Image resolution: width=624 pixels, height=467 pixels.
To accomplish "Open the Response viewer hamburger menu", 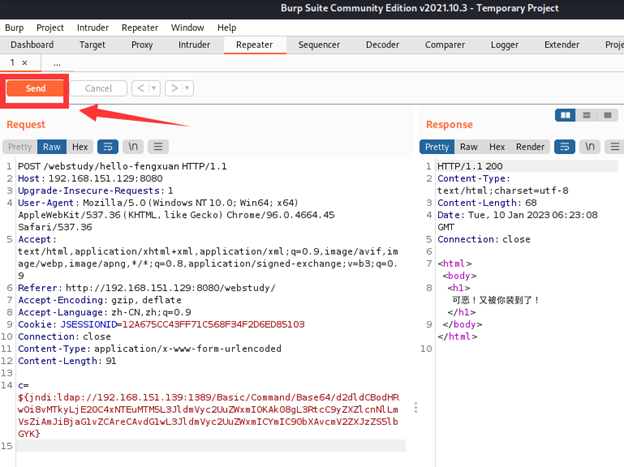I will (x=615, y=147).
